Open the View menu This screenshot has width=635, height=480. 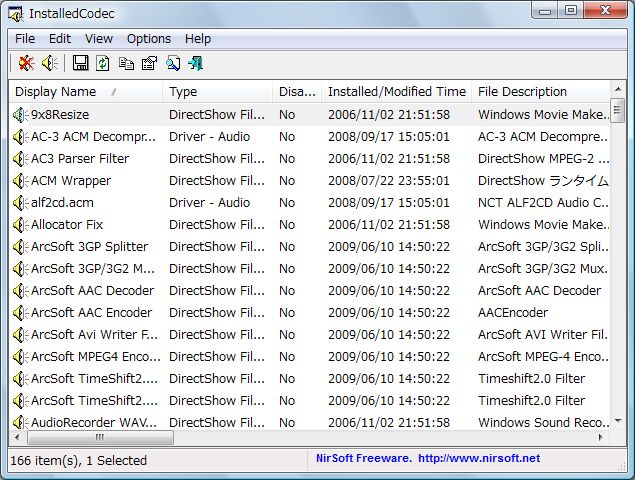[99, 39]
